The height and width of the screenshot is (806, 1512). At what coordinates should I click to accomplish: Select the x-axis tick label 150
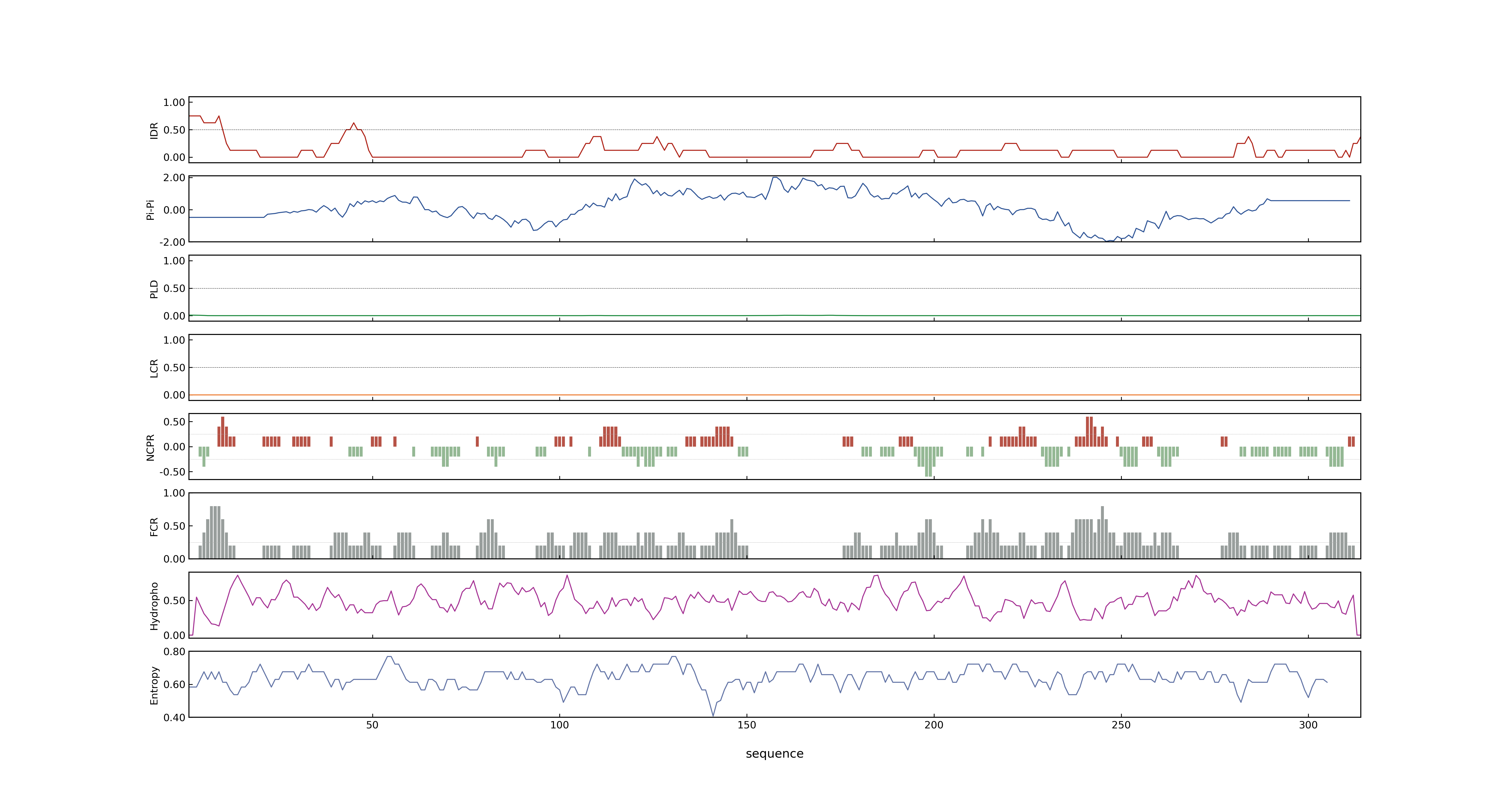click(747, 725)
